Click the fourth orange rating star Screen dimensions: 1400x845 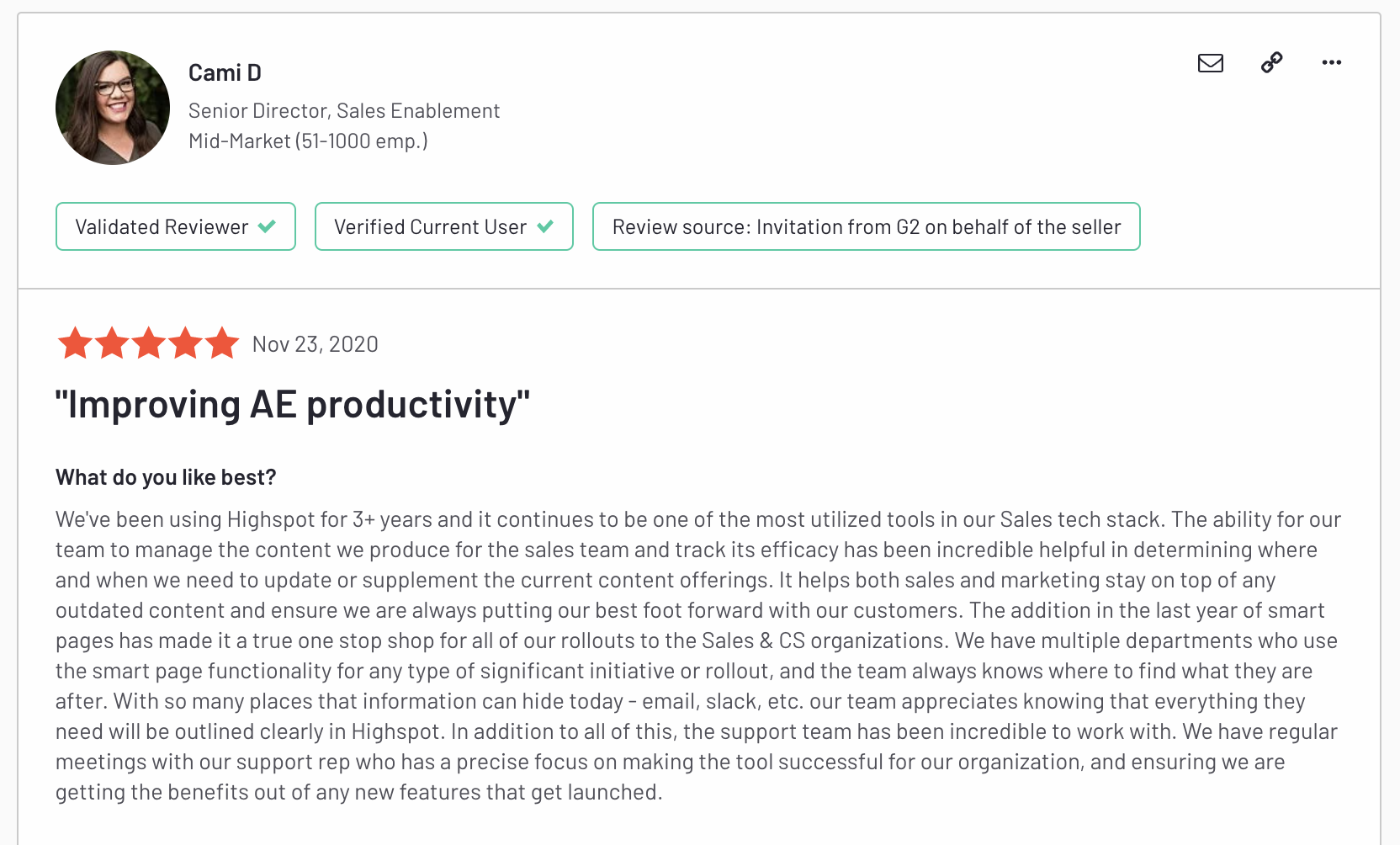[x=186, y=343]
